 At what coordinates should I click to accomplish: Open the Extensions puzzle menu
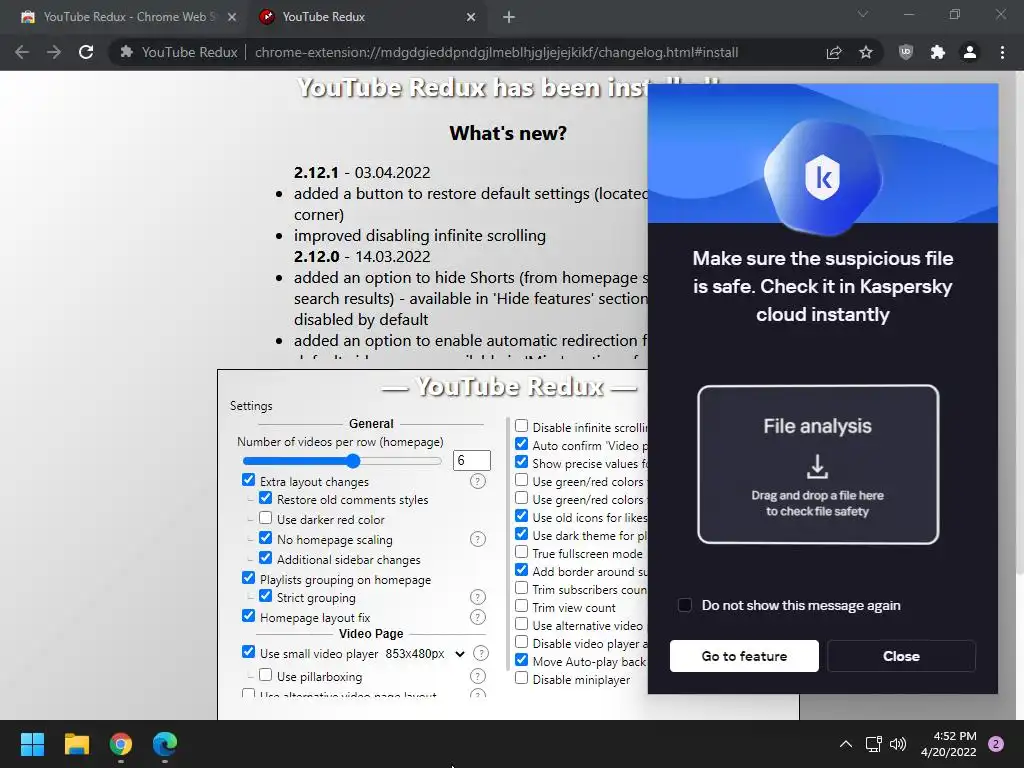[938, 52]
